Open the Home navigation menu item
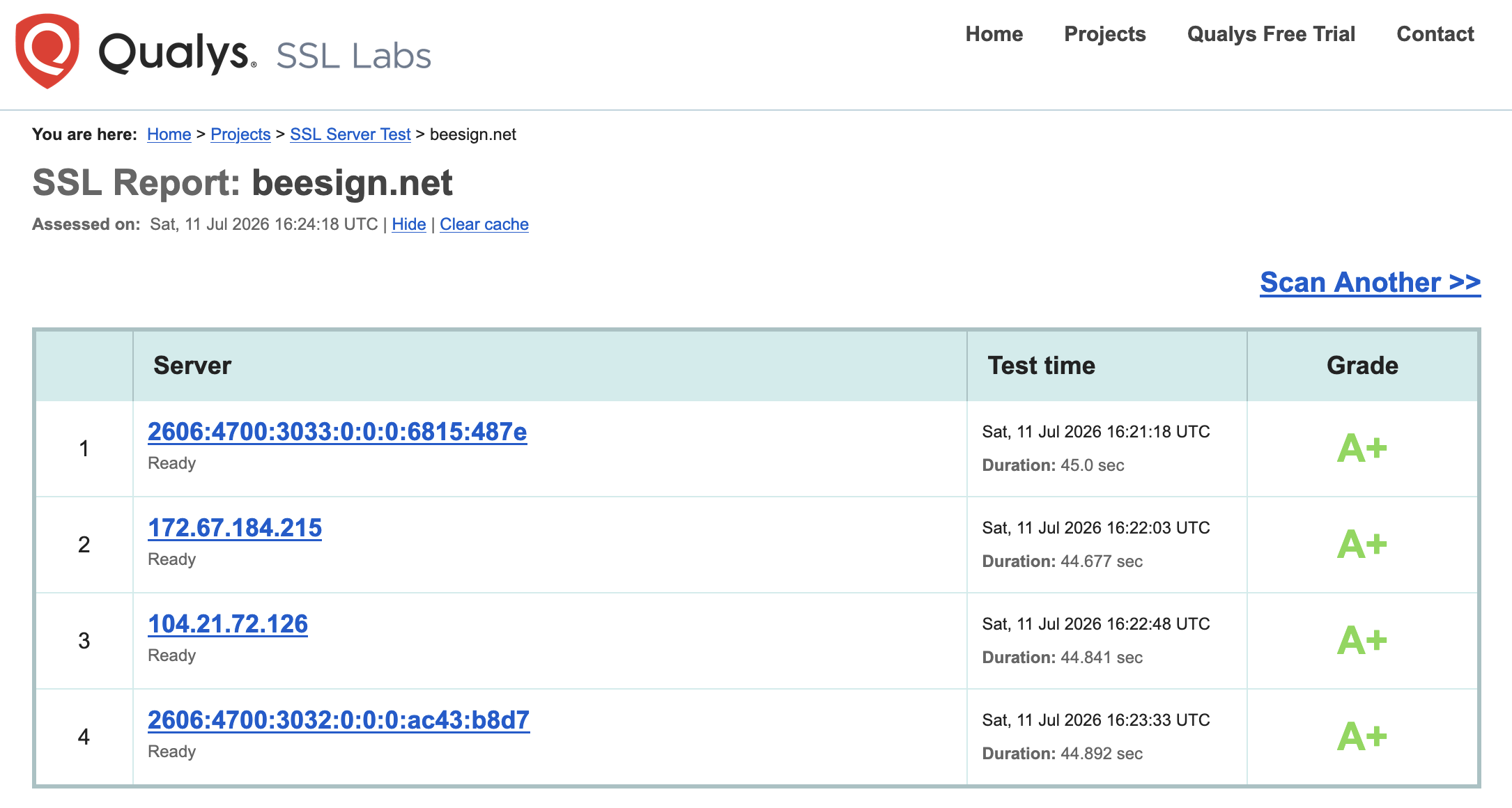 (x=994, y=34)
